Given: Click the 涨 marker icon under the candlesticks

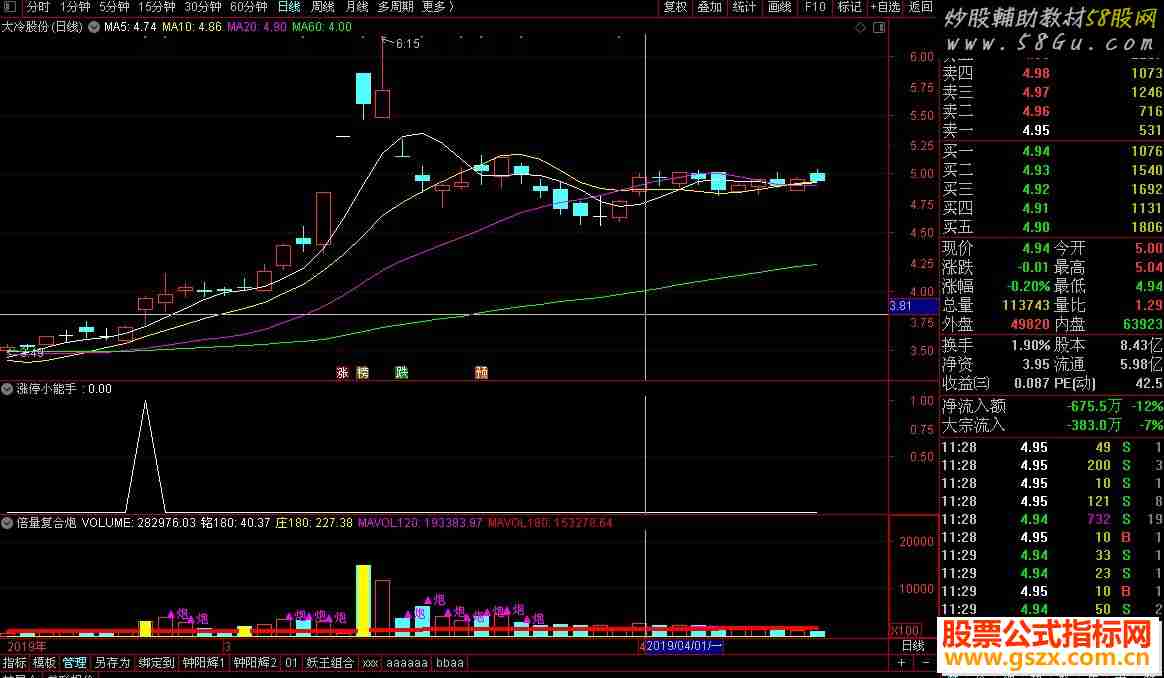Looking at the screenshot, I should (x=342, y=373).
